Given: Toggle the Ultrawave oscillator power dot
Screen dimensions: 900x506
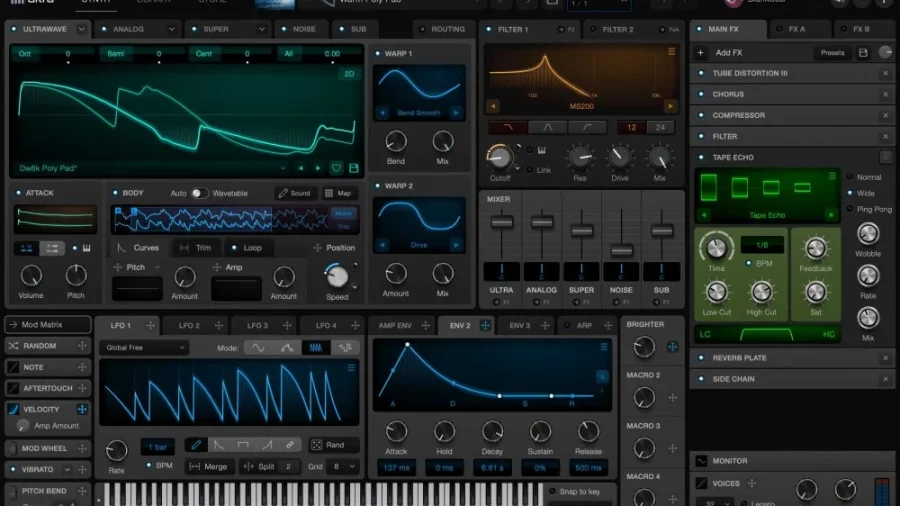Looking at the screenshot, I should pyautogui.click(x=14, y=29).
